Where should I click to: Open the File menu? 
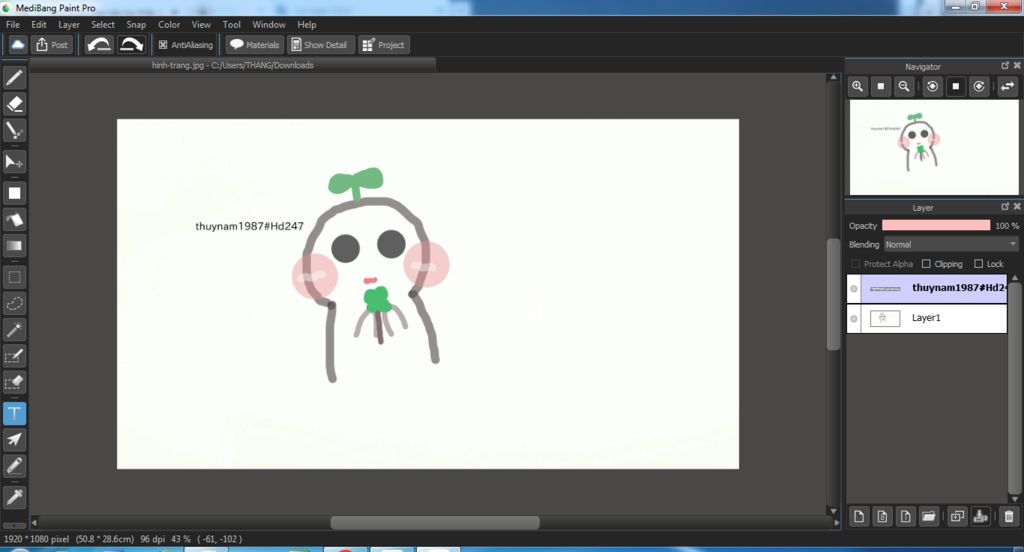(12, 24)
